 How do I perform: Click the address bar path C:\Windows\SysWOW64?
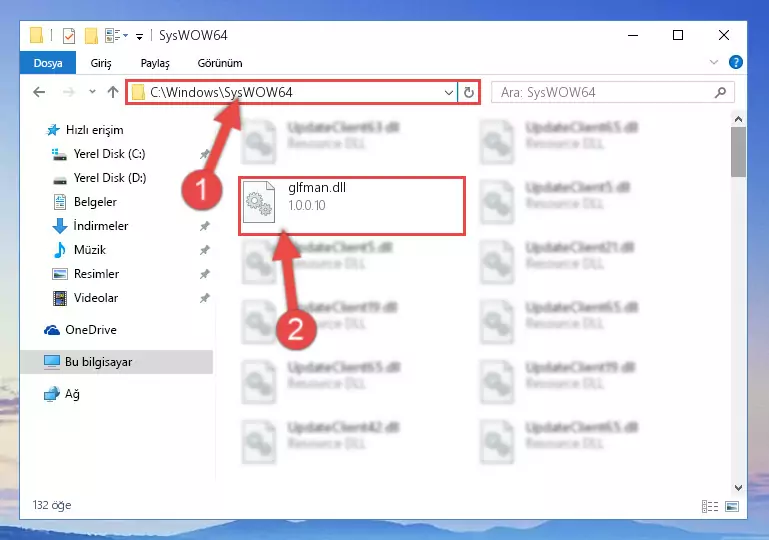tap(221, 92)
